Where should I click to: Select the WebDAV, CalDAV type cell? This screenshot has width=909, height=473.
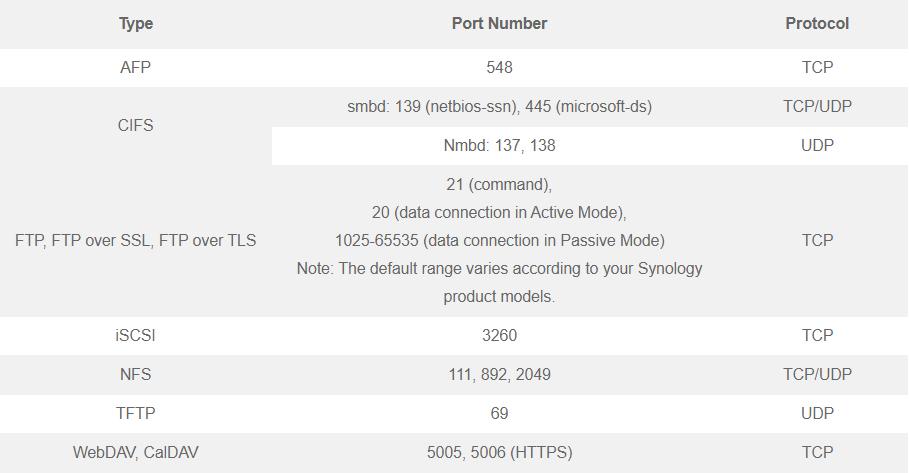click(x=136, y=452)
